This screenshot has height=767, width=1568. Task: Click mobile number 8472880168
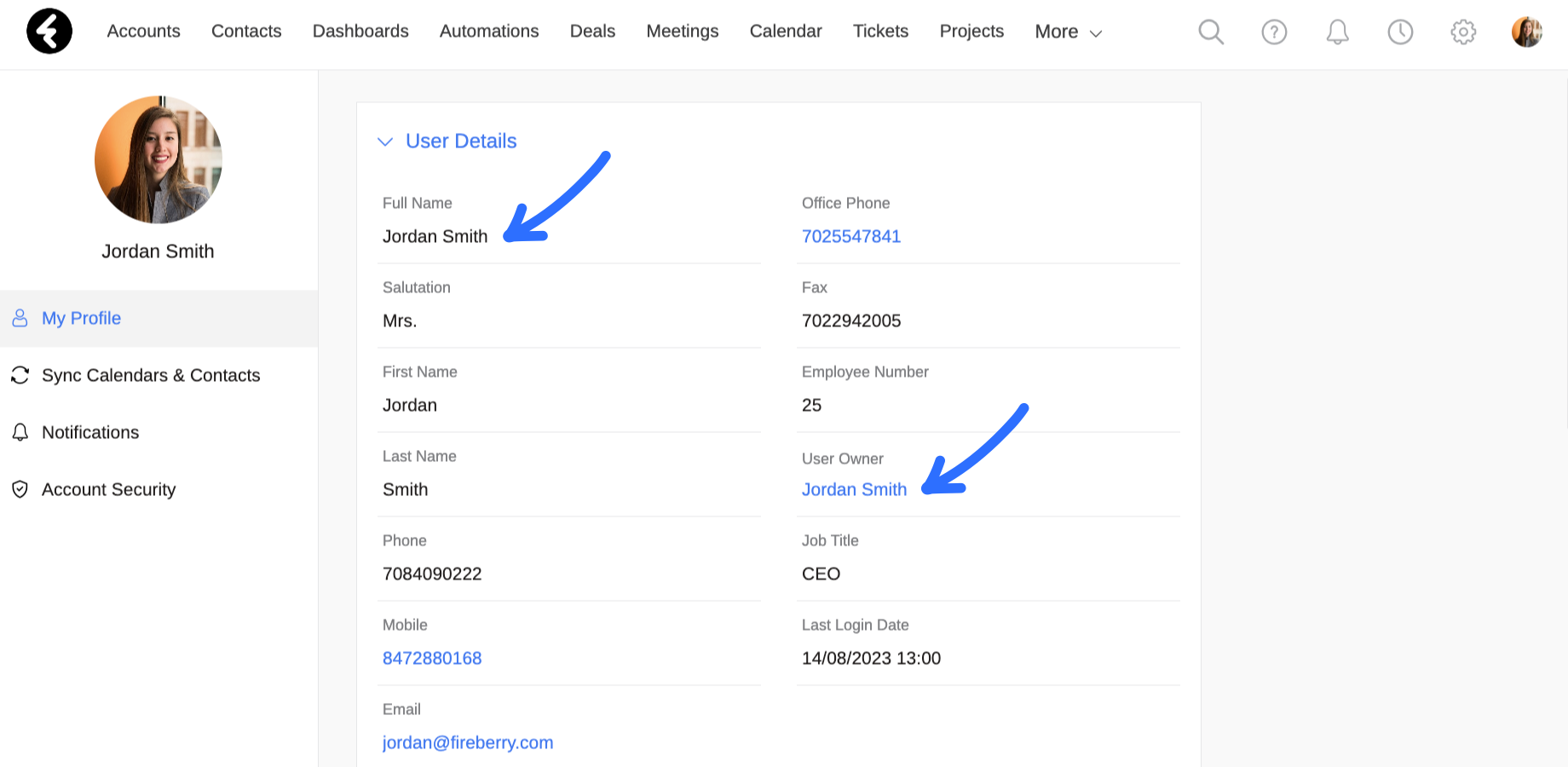[x=432, y=658]
